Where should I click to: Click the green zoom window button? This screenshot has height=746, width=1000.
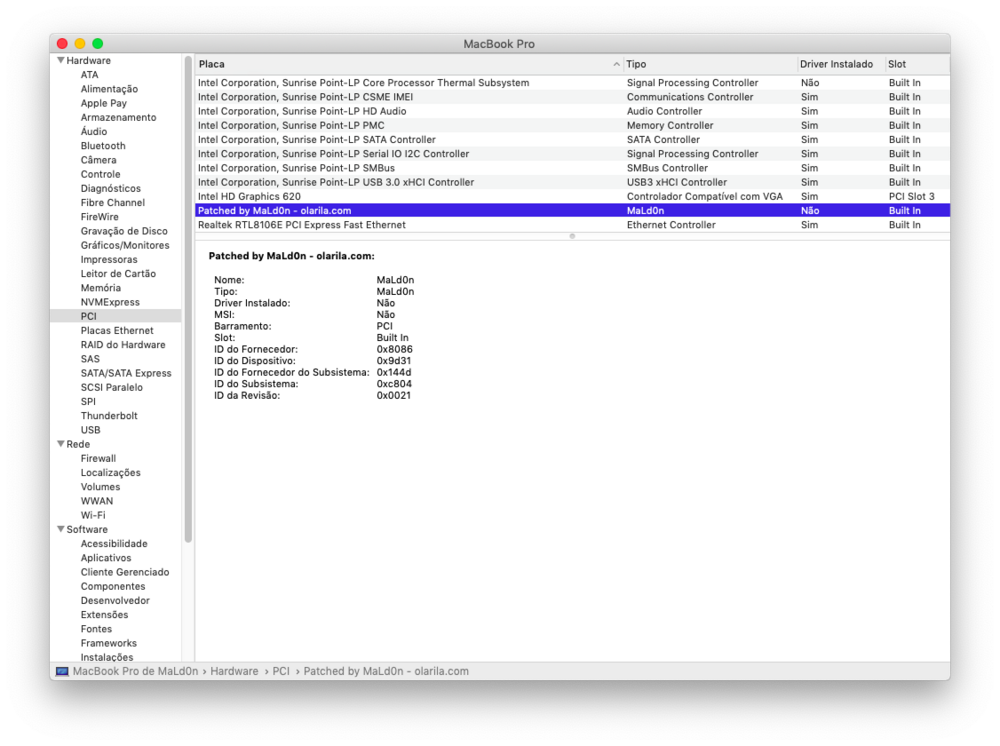(x=98, y=43)
